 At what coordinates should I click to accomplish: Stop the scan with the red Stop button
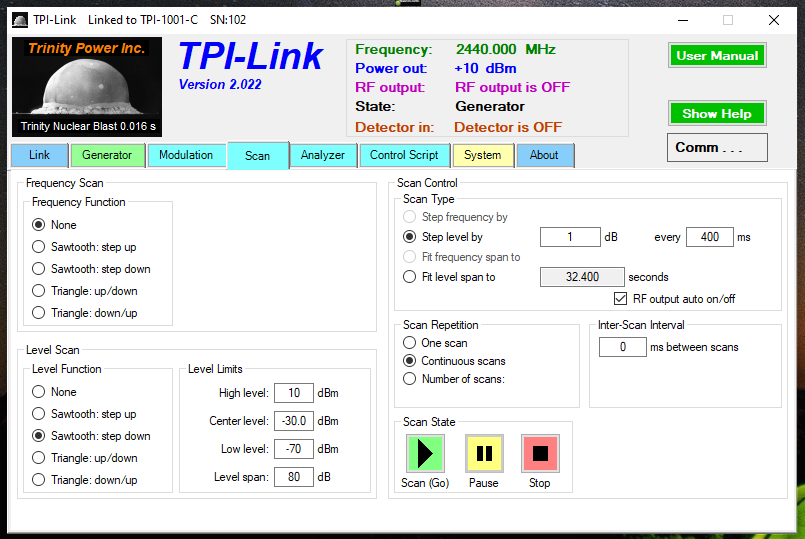click(540, 453)
